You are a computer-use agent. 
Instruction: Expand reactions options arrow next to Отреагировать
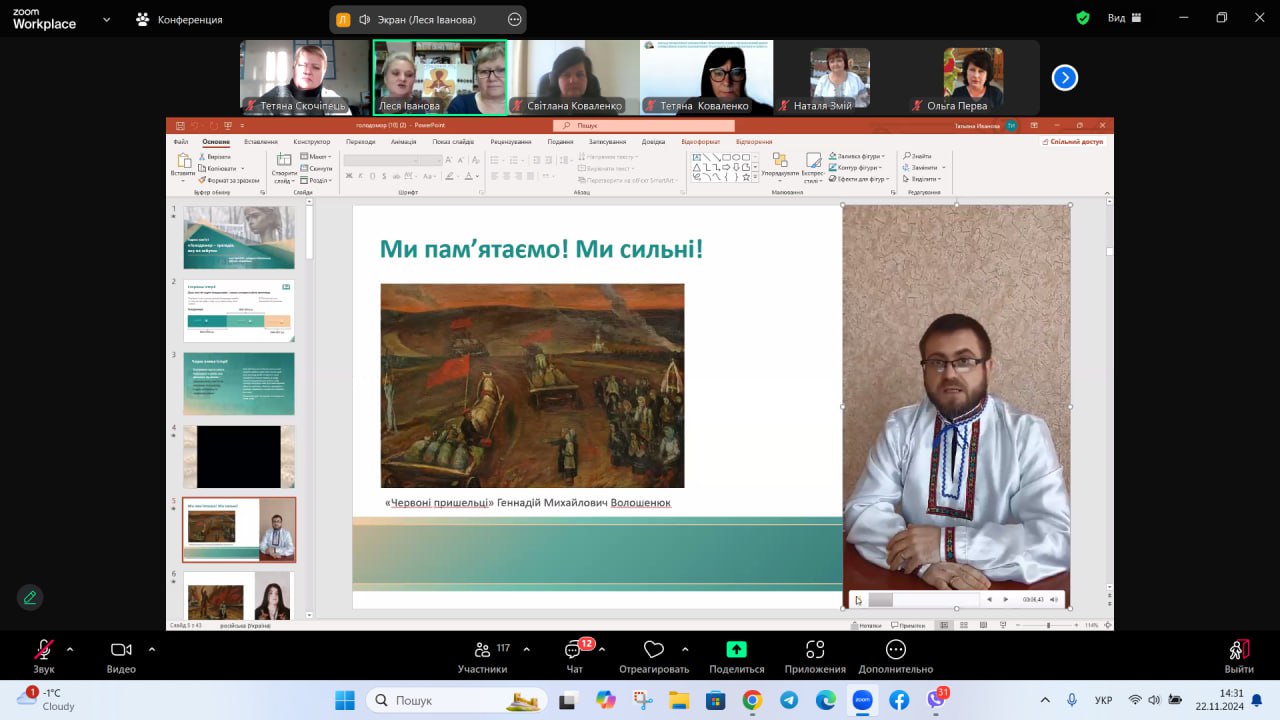coord(685,648)
